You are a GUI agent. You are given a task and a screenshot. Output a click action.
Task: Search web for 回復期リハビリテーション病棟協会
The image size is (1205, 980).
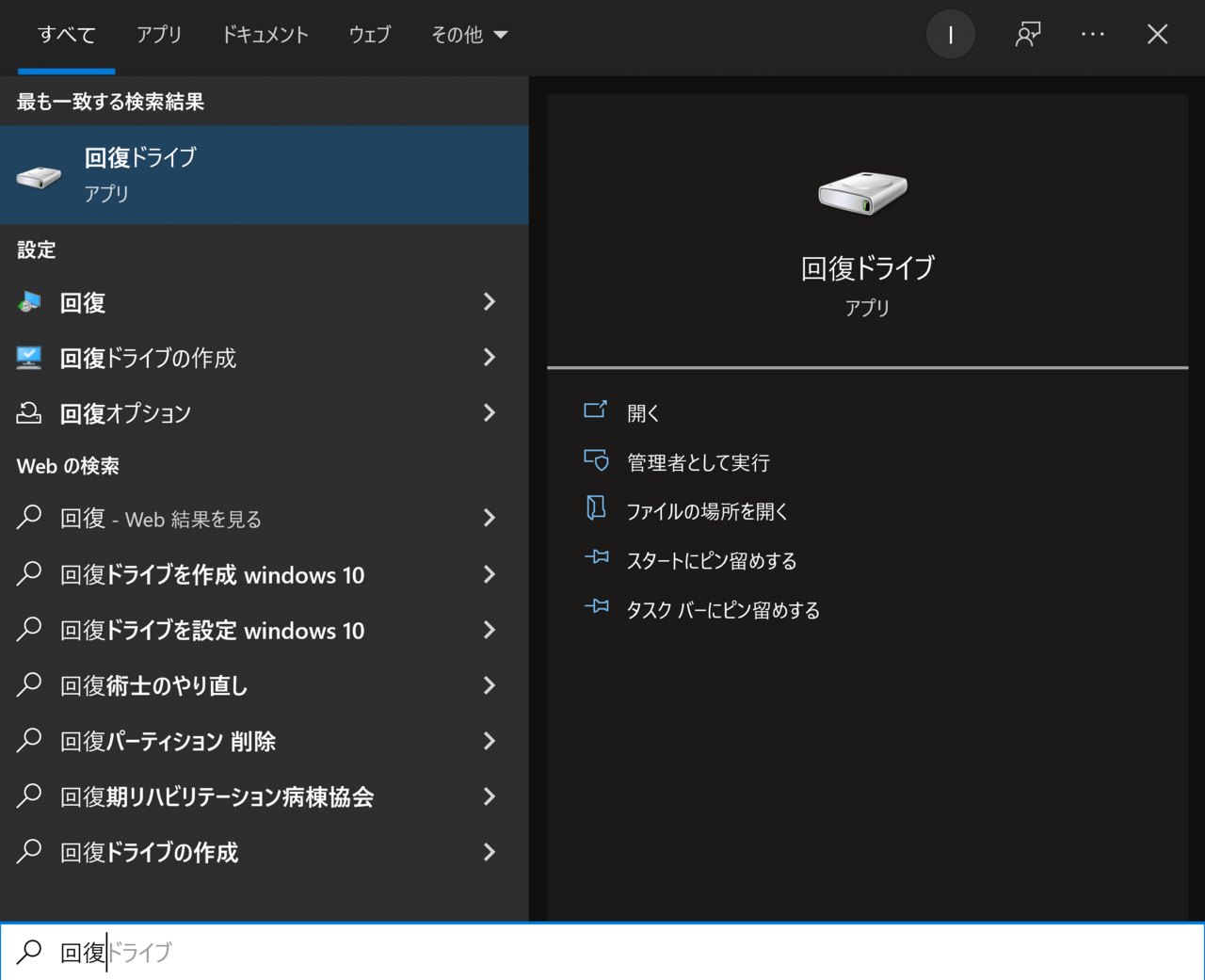coord(264,796)
